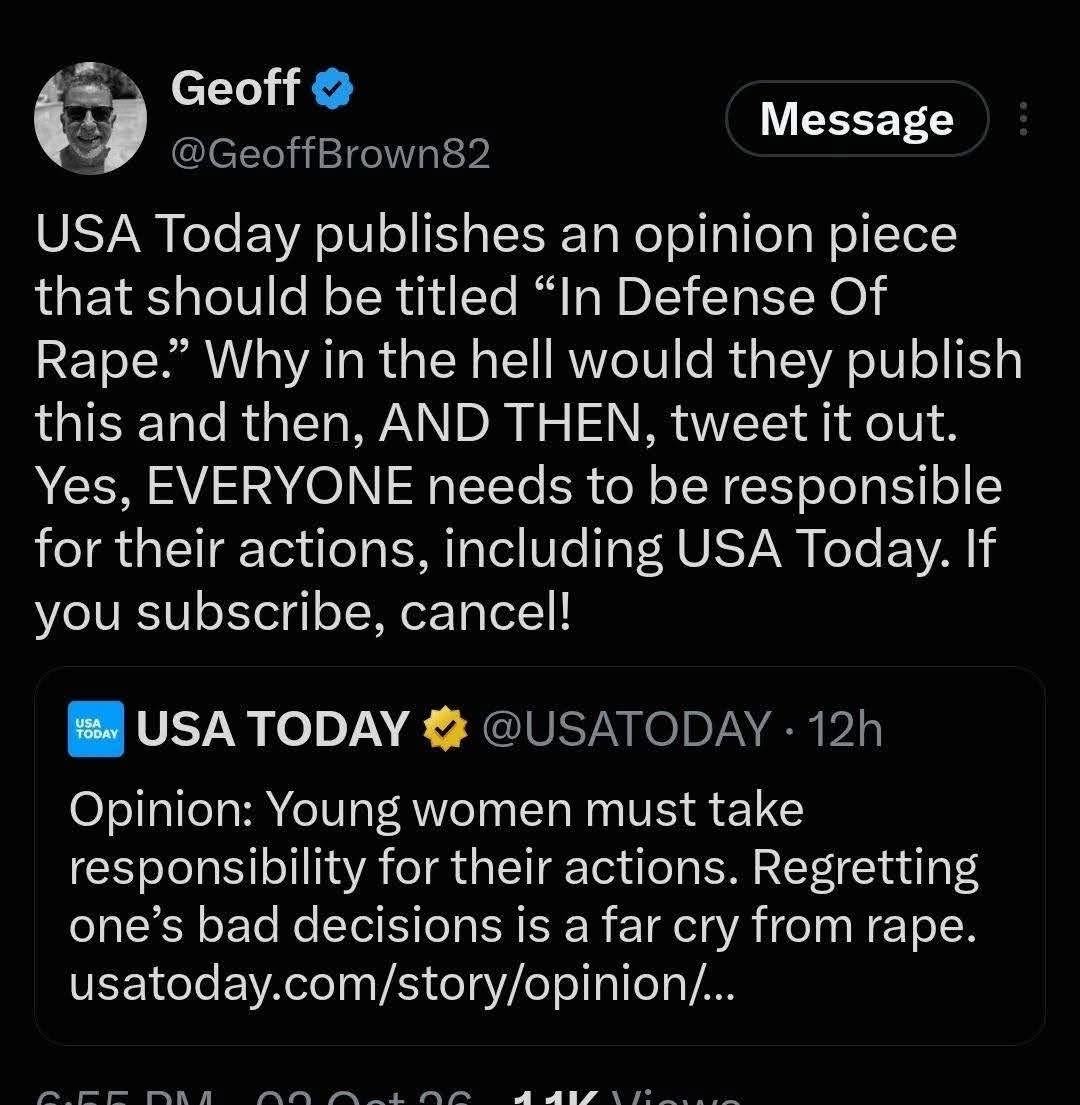Click 'Regretting one's bad decisions' line in quote
The width and height of the screenshot is (1080, 1105).
[523, 896]
